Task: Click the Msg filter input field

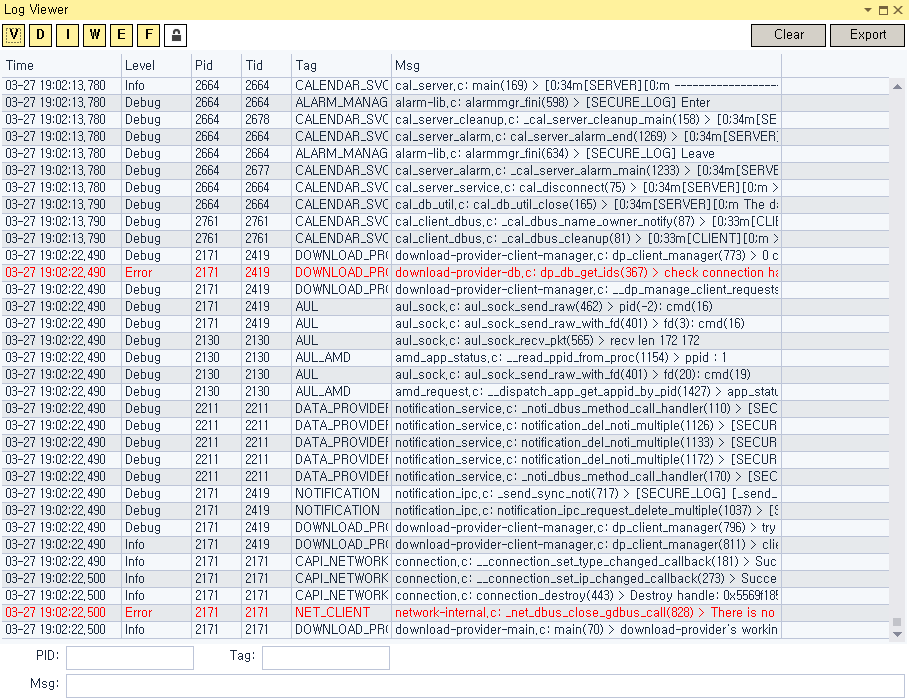Action: tap(484, 685)
